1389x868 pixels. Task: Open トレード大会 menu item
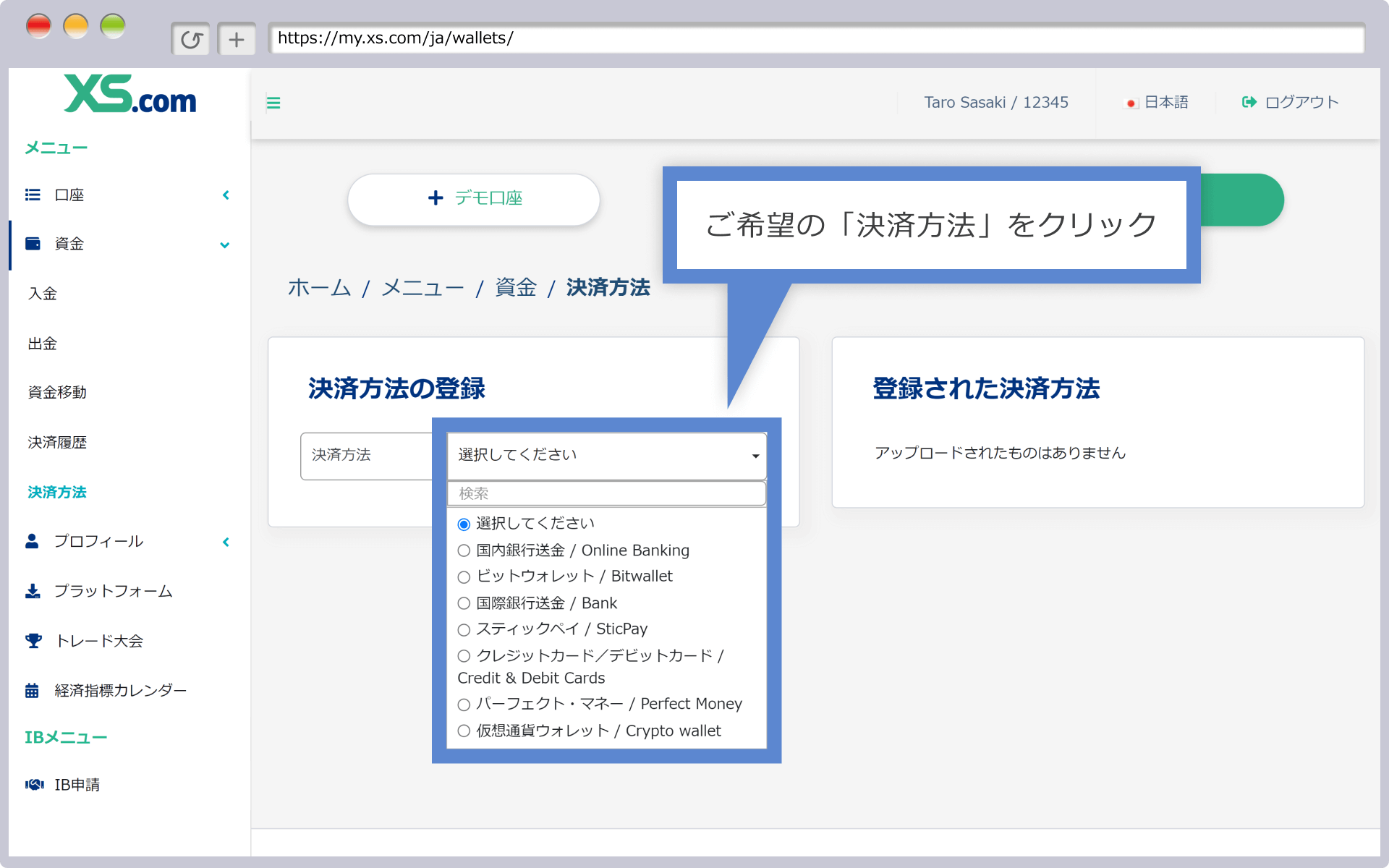point(99,641)
